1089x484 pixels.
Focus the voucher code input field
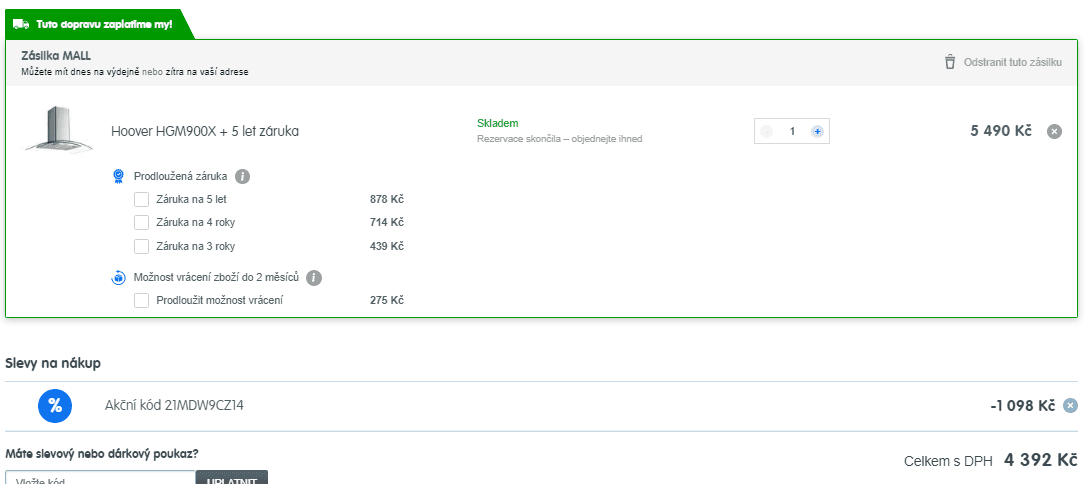(101, 478)
